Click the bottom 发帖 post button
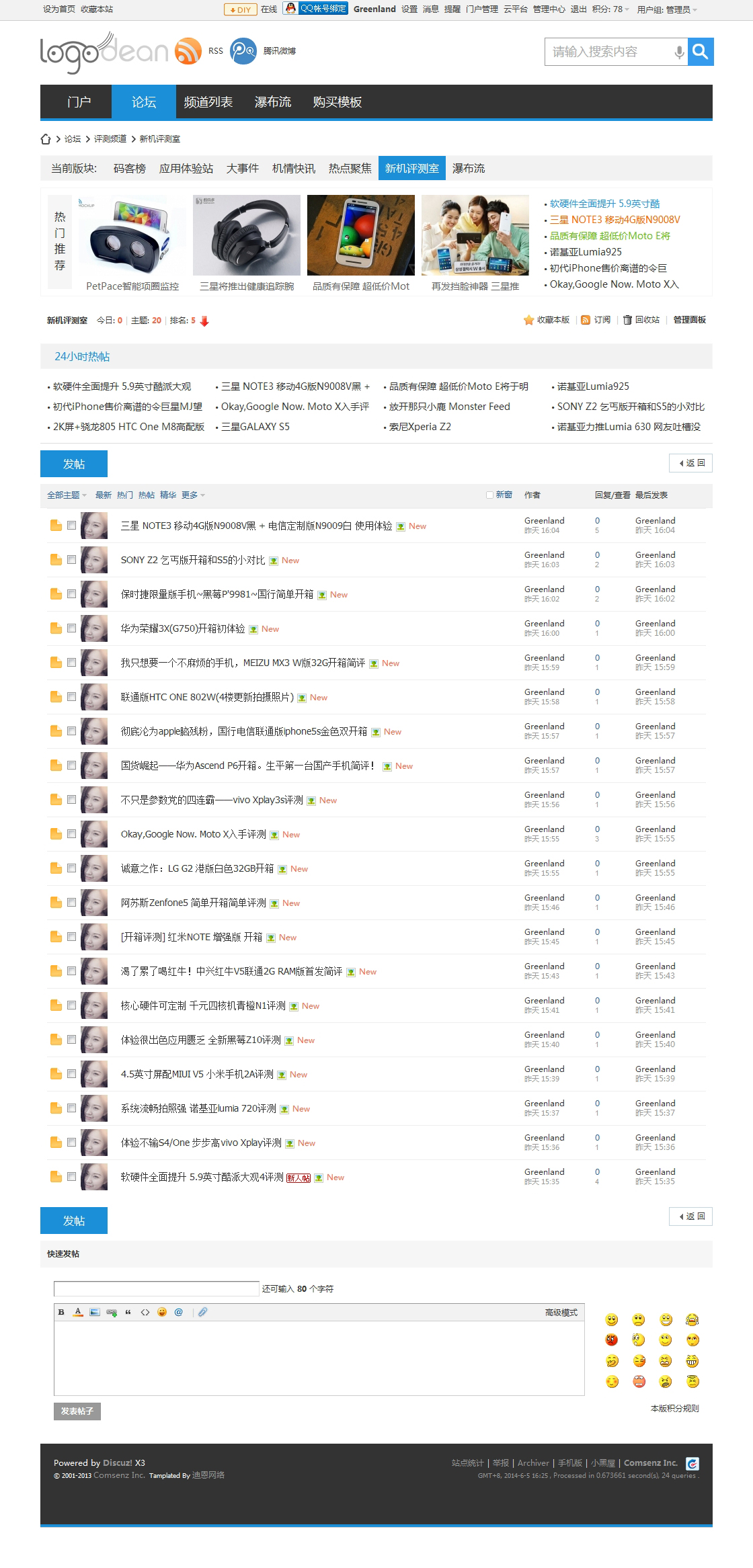This screenshot has width=753, height=1568. [74, 1221]
